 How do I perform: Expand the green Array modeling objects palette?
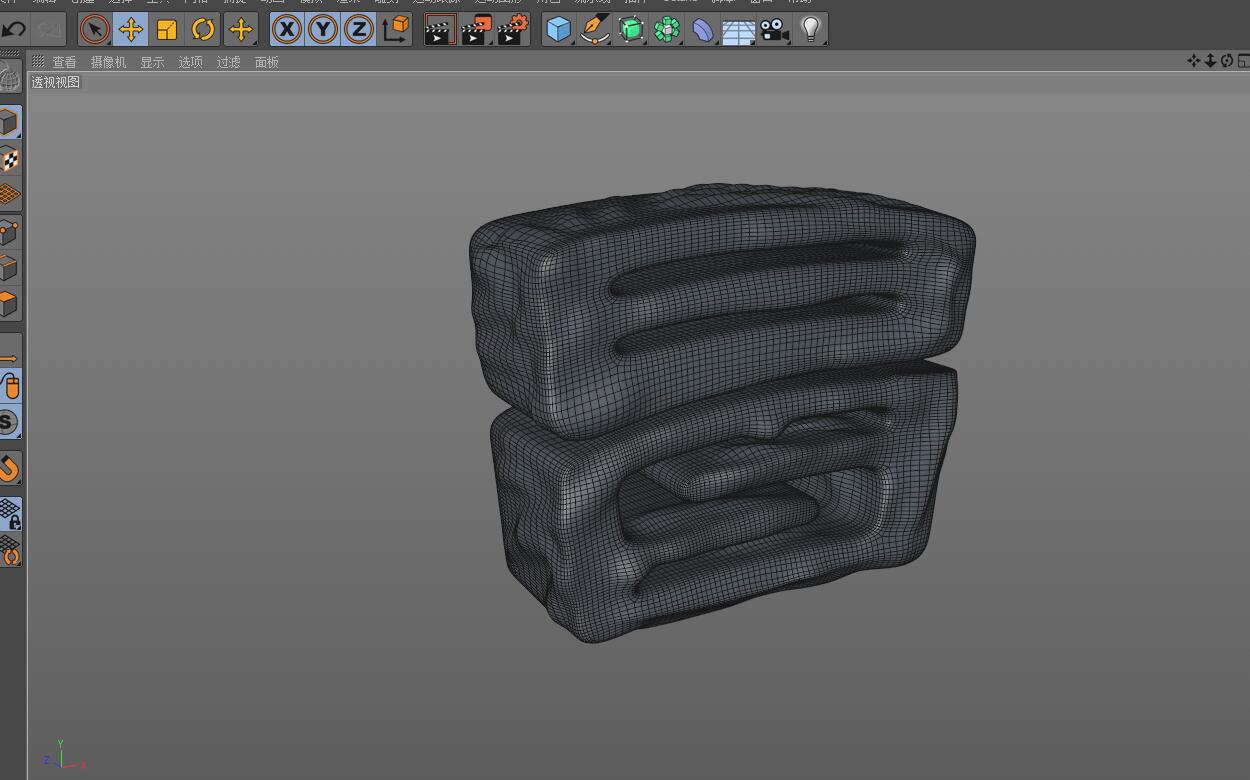[667, 29]
